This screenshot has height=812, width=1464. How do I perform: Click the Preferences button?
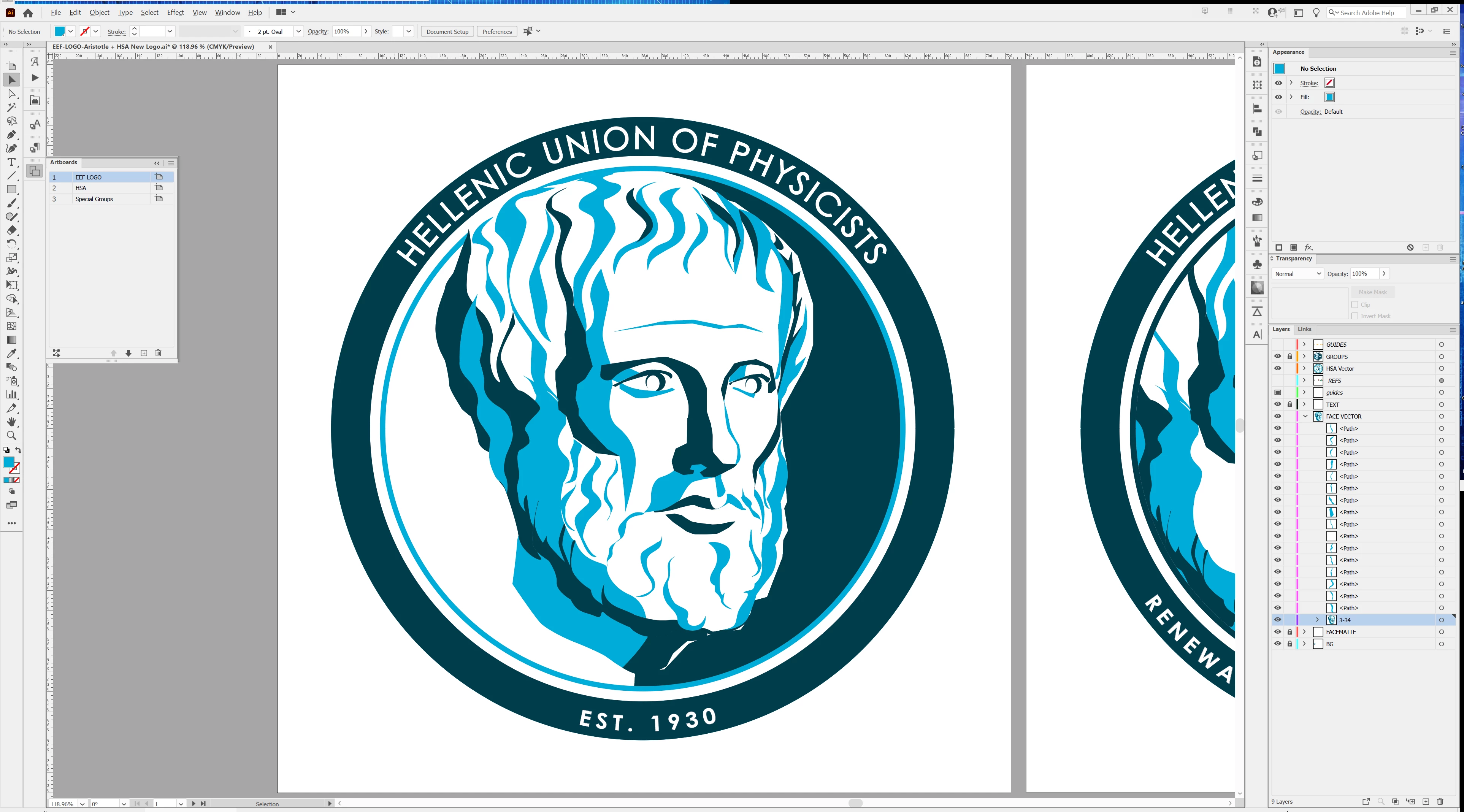coord(497,32)
